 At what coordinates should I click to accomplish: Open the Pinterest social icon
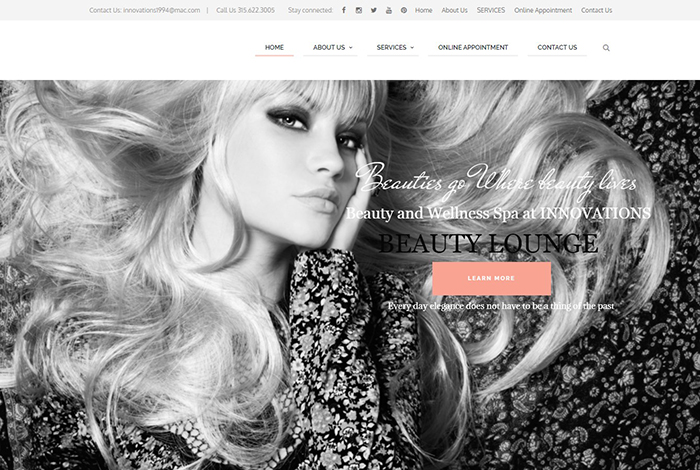(404, 10)
